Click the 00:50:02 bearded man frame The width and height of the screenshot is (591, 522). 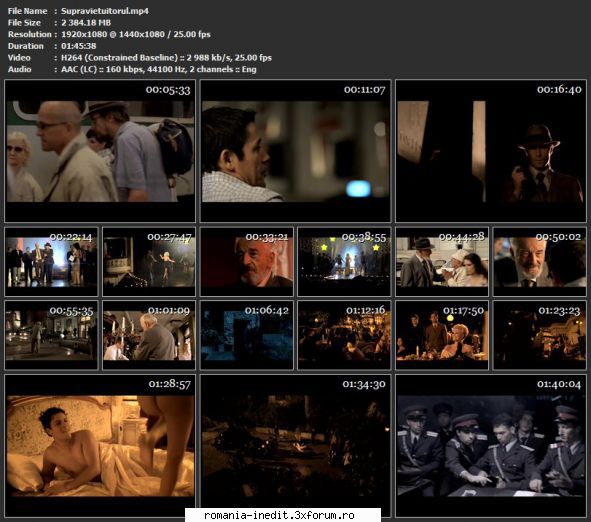[x=540, y=262]
